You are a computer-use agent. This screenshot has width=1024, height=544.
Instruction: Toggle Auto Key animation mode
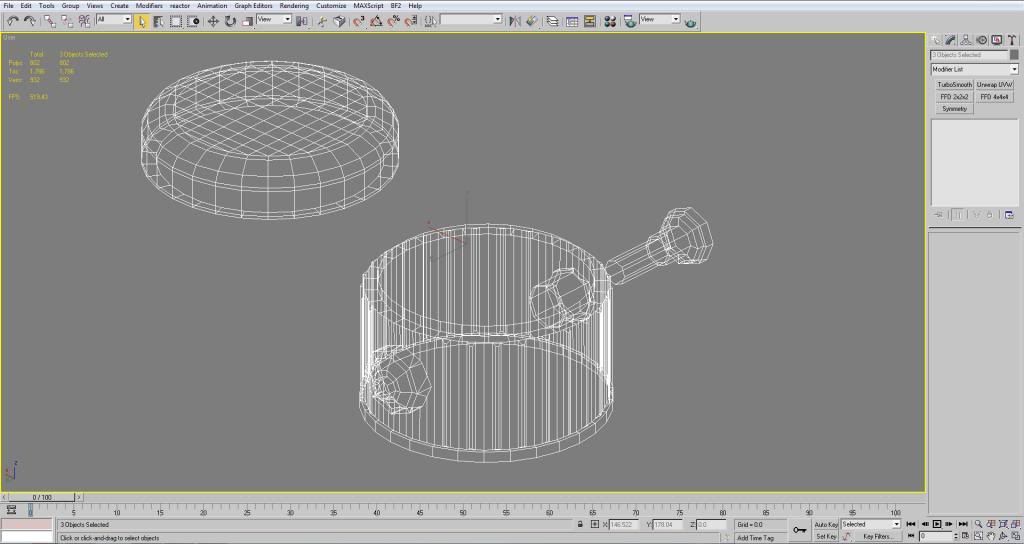coord(826,524)
